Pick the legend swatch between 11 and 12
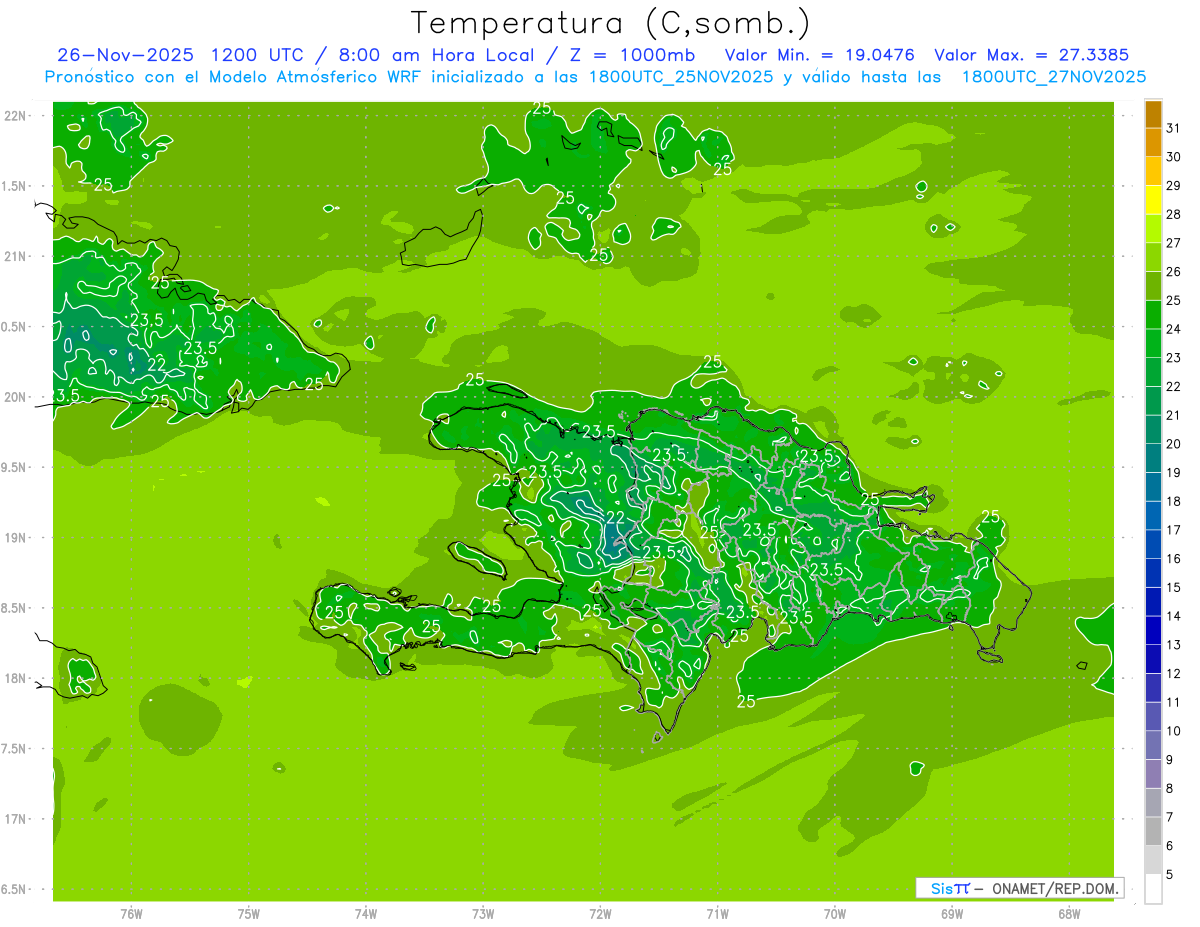The height and width of the screenshot is (927, 1200). 1153,688
